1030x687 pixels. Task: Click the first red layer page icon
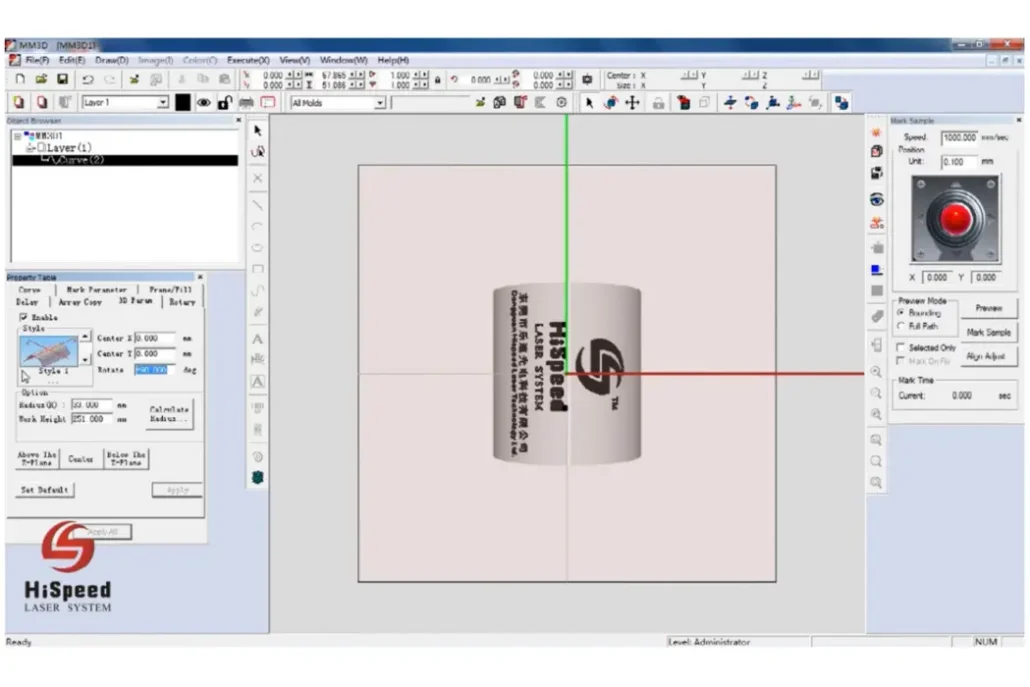point(19,102)
